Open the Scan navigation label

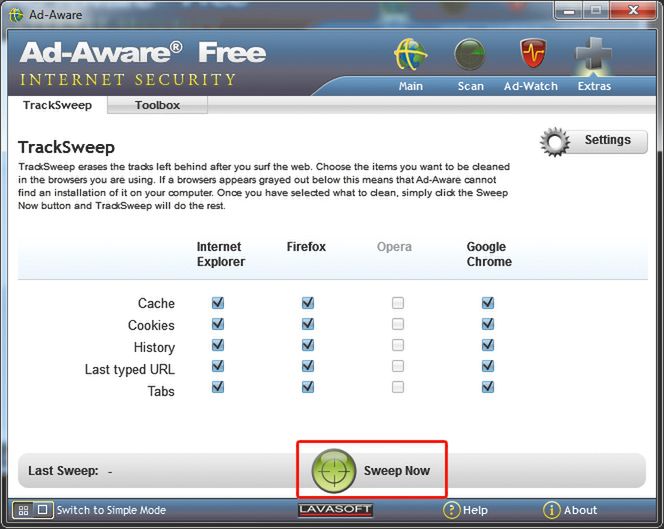pyautogui.click(x=470, y=86)
